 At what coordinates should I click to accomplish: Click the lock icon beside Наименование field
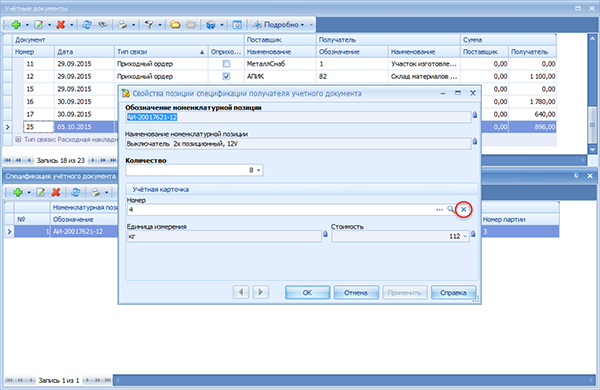point(474,141)
